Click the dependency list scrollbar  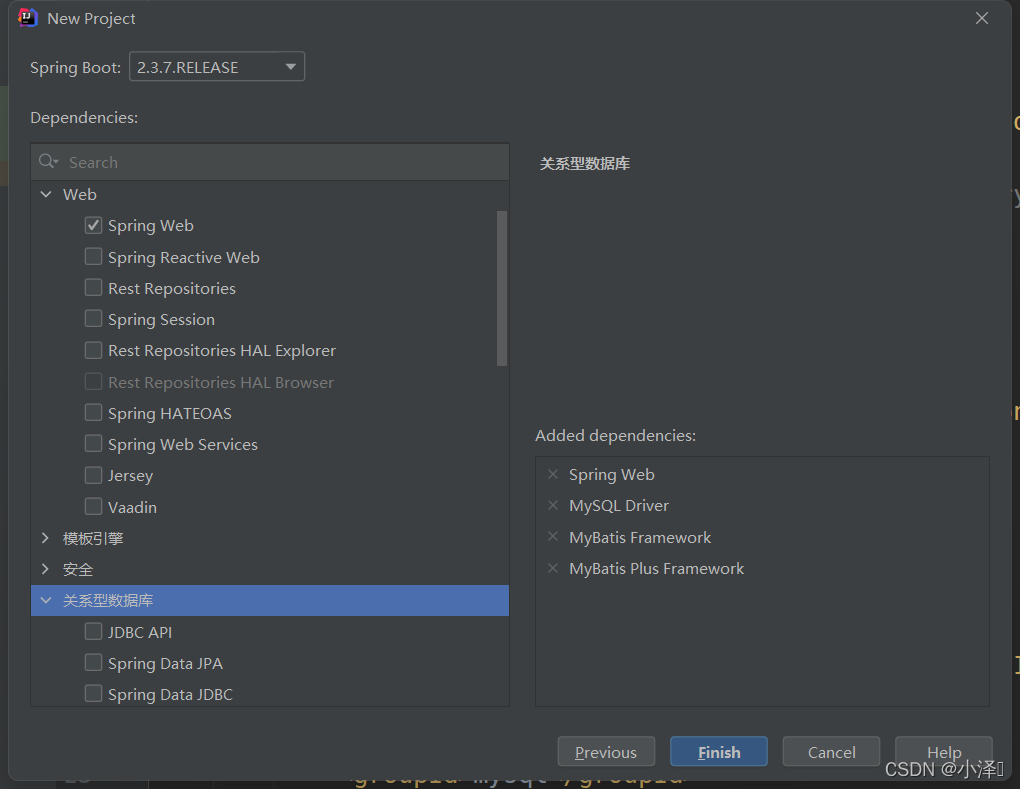502,288
